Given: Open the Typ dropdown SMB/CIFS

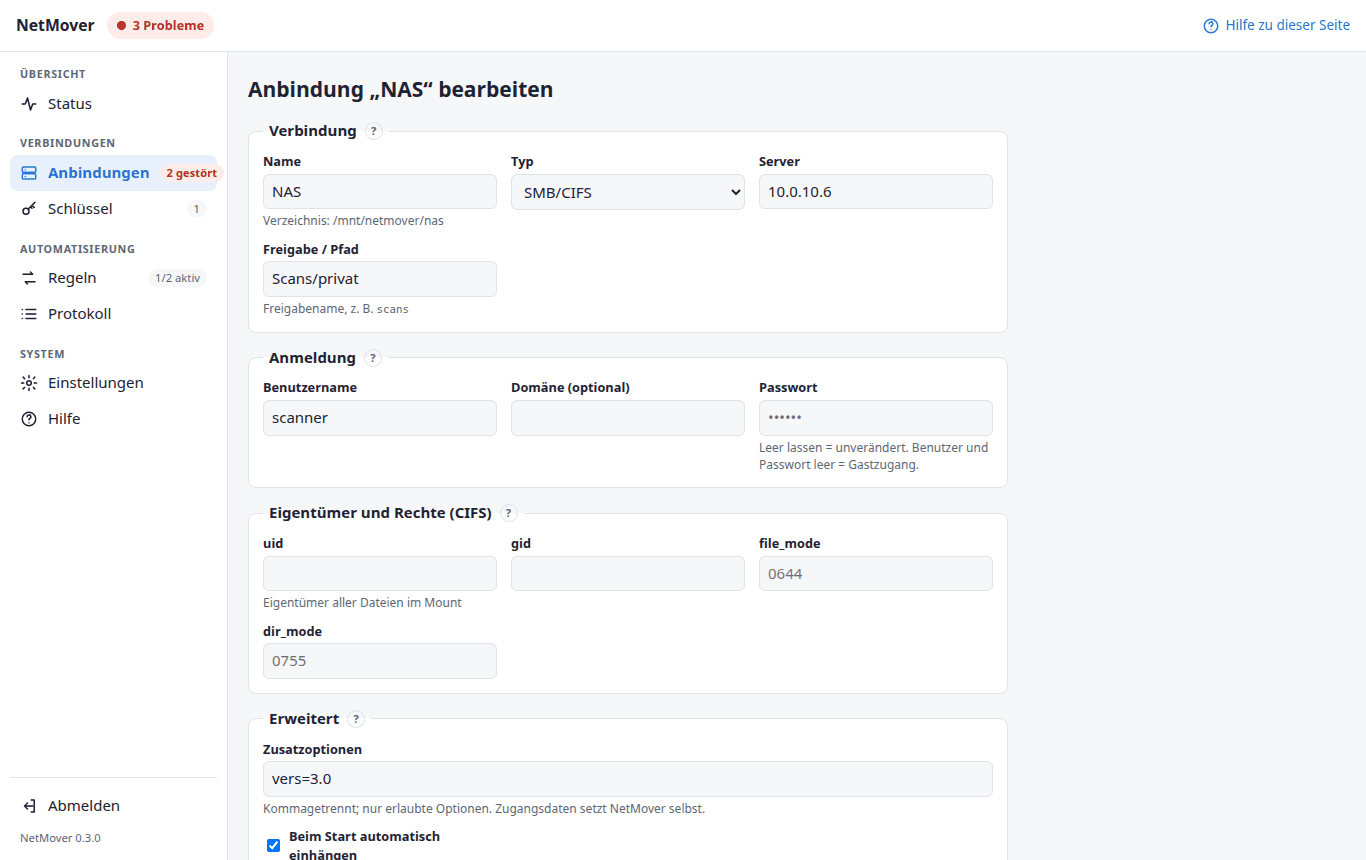Looking at the screenshot, I should (x=628, y=192).
